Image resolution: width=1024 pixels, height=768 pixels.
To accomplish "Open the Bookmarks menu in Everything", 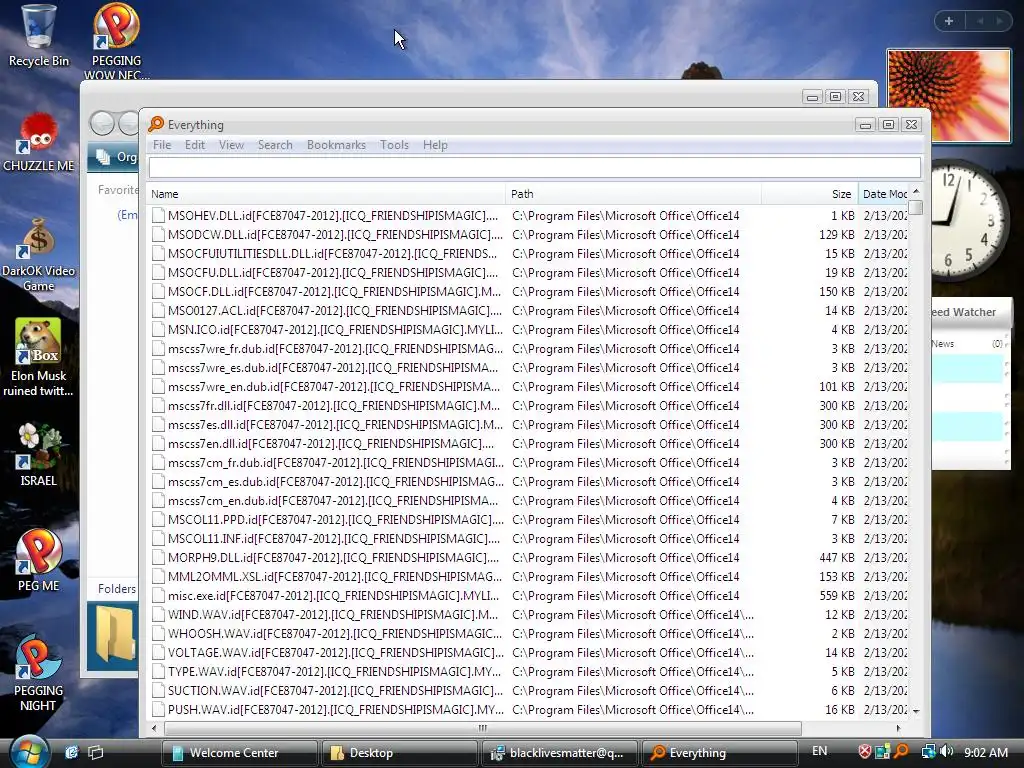I will (336, 145).
